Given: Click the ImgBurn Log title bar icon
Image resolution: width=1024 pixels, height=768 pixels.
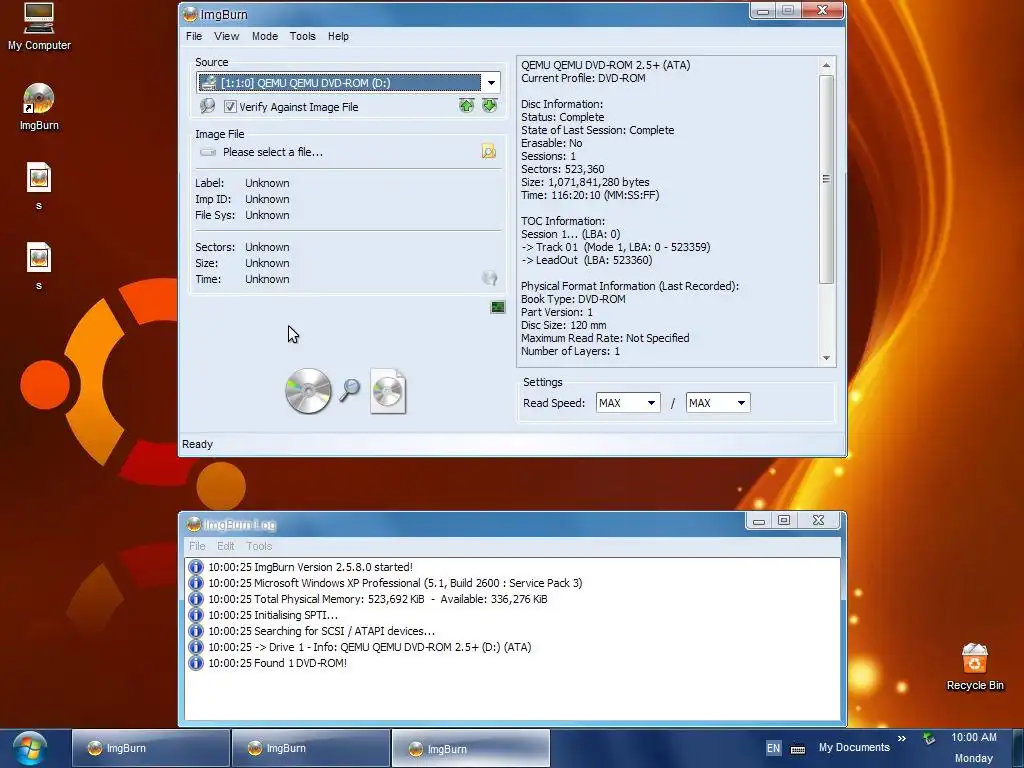Looking at the screenshot, I should click(x=193, y=524).
